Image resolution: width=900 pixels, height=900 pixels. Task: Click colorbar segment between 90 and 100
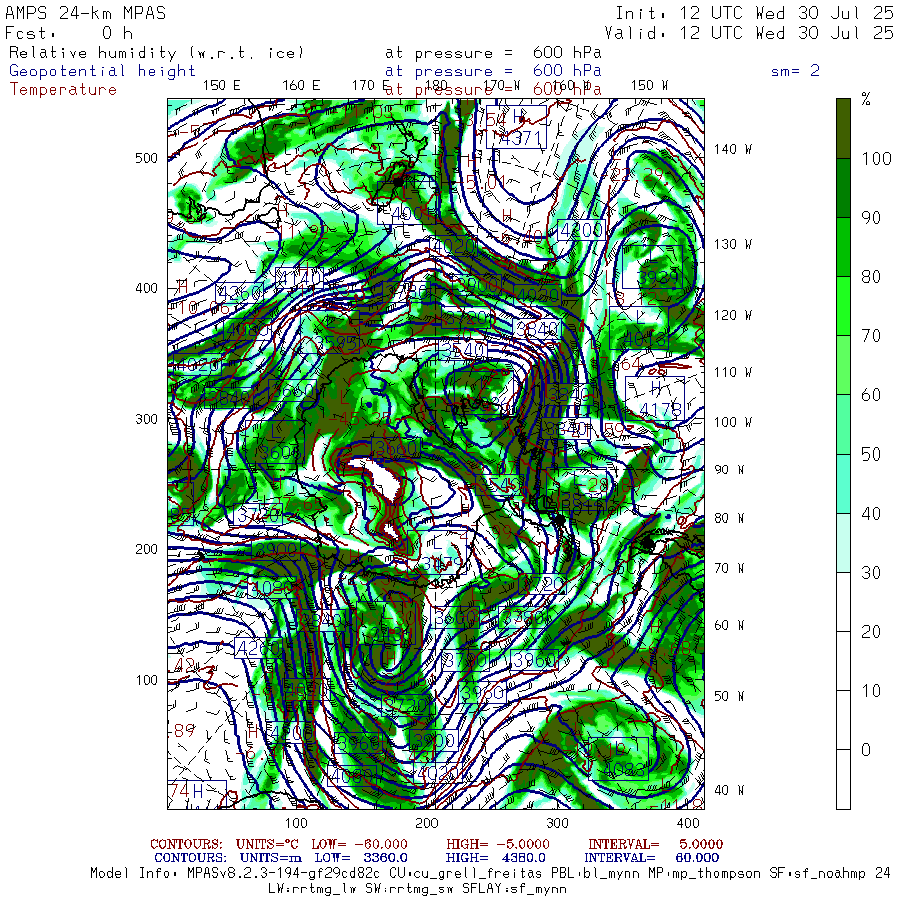(x=843, y=188)
